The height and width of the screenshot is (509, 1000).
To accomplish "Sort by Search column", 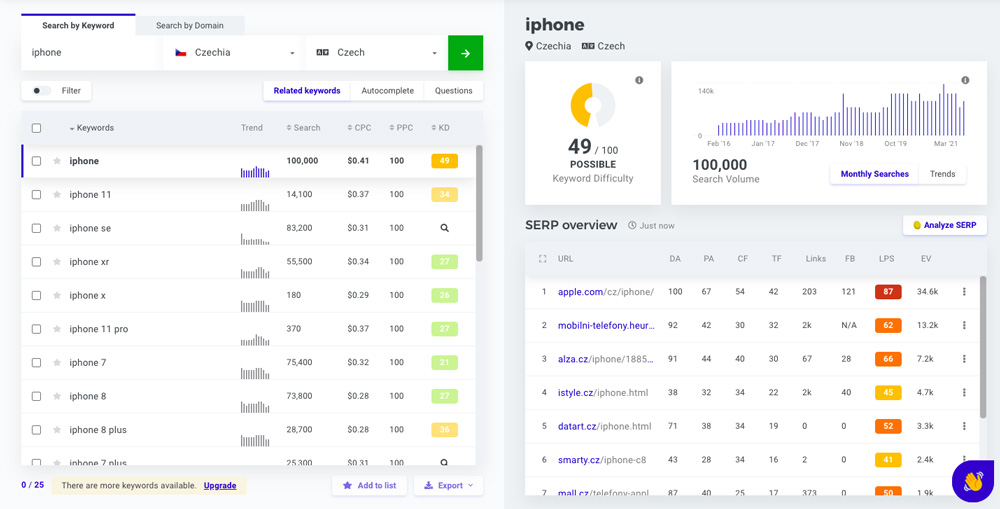I will pyautogui.click(x=304, y=128).
